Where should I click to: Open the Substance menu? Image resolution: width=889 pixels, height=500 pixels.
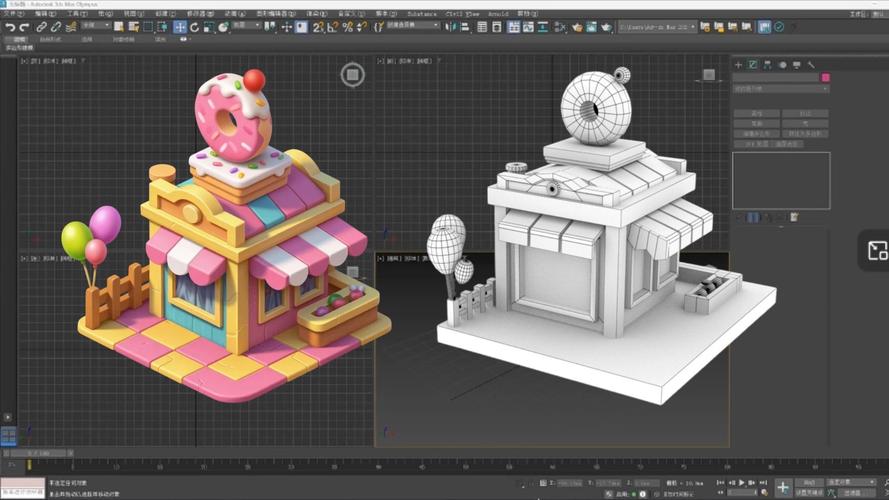pyautogui.click(x=422, y=14)
